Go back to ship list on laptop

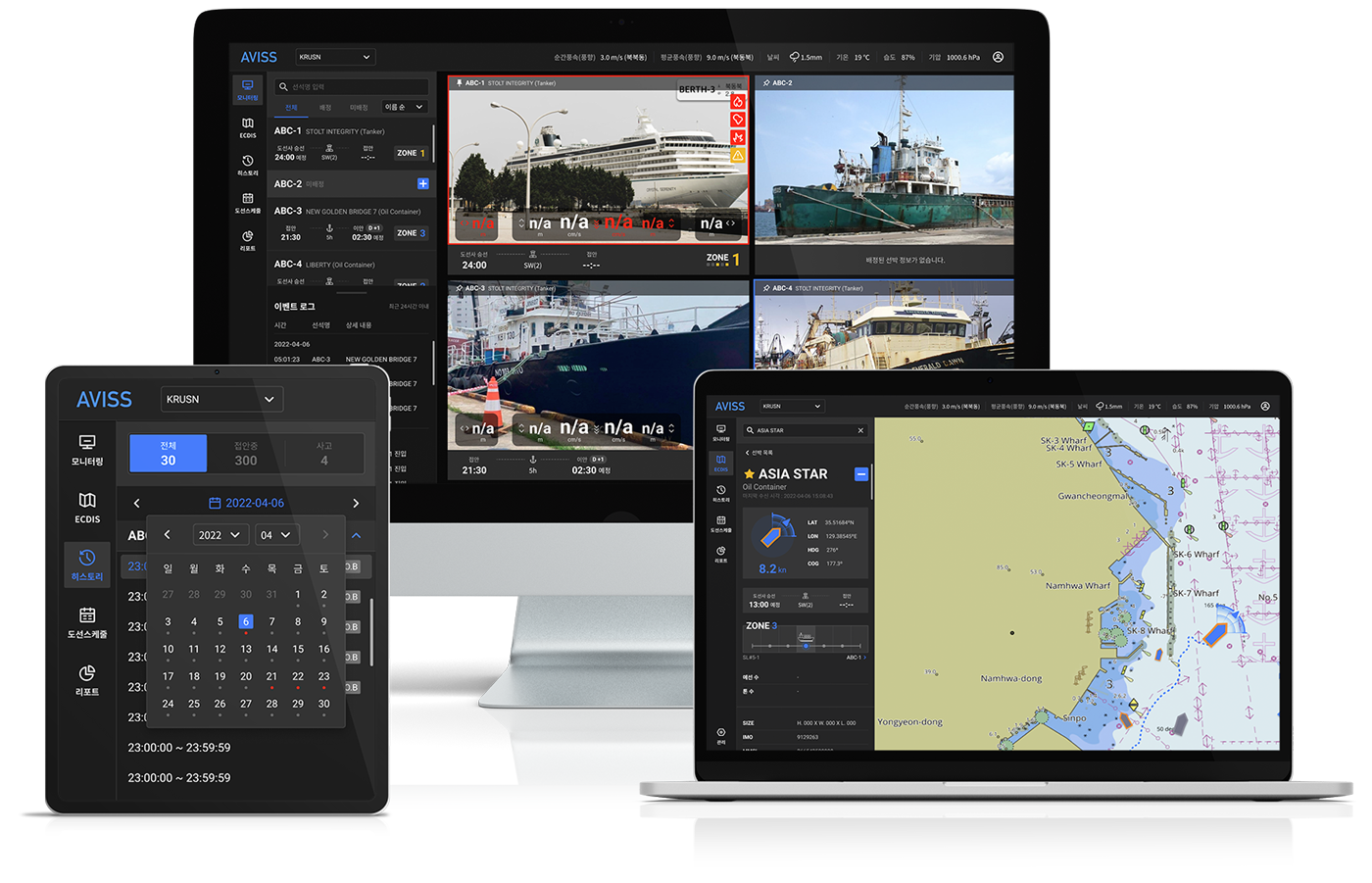point(759,453)
